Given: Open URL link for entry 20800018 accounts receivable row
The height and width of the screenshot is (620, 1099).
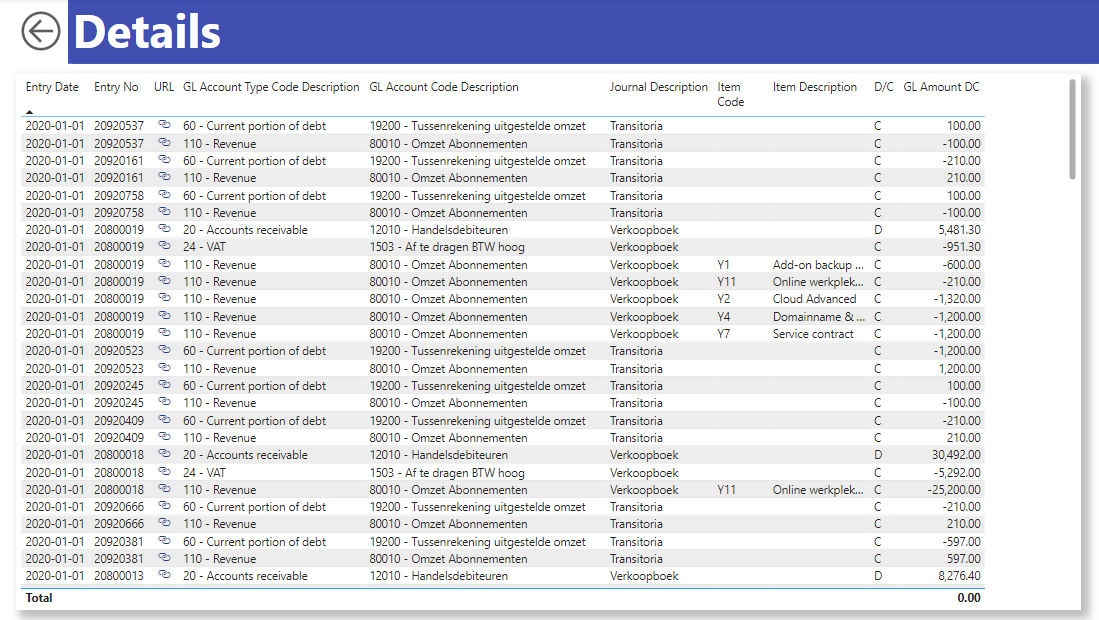Looking at the screenshot, I should tap(164, 454).
